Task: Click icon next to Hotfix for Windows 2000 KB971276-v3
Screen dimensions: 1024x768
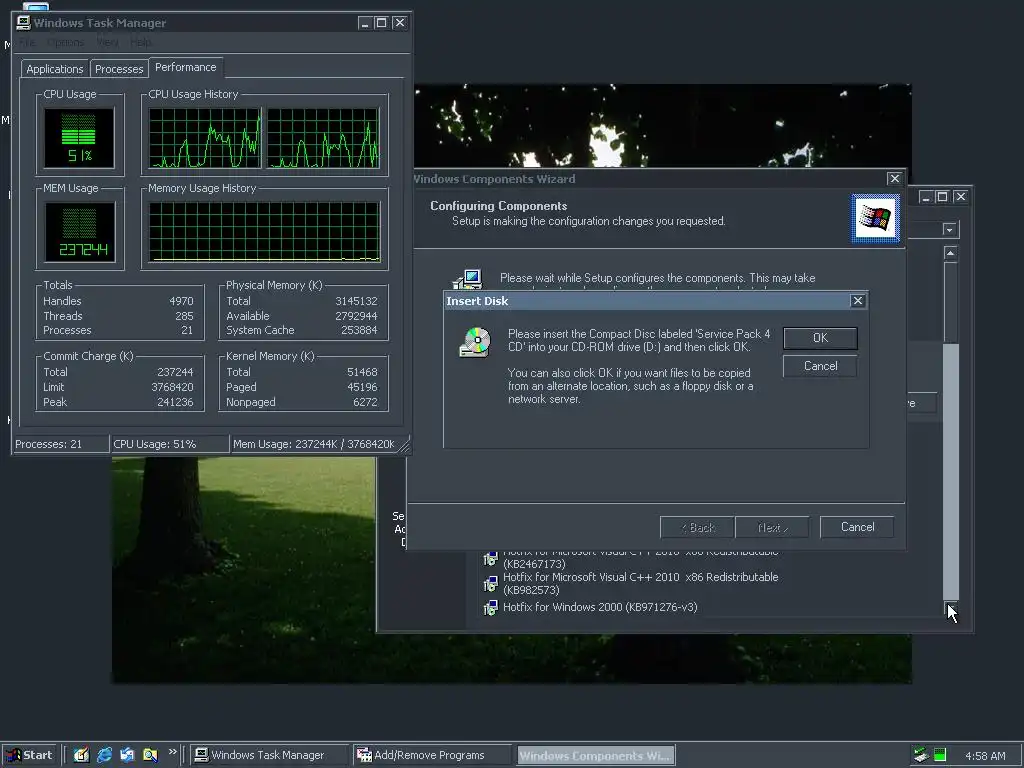Action: point(490,608)
